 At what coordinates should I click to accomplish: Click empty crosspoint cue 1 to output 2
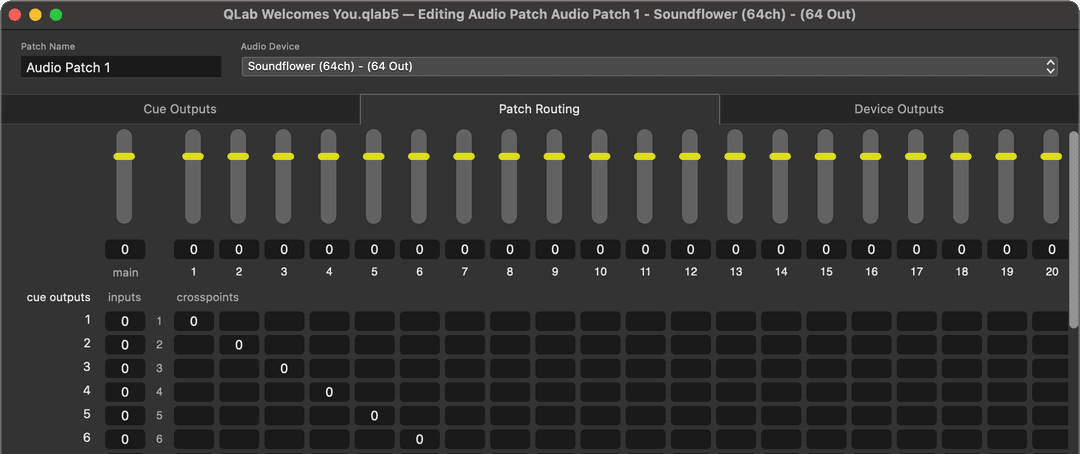[x=239, y=321]
